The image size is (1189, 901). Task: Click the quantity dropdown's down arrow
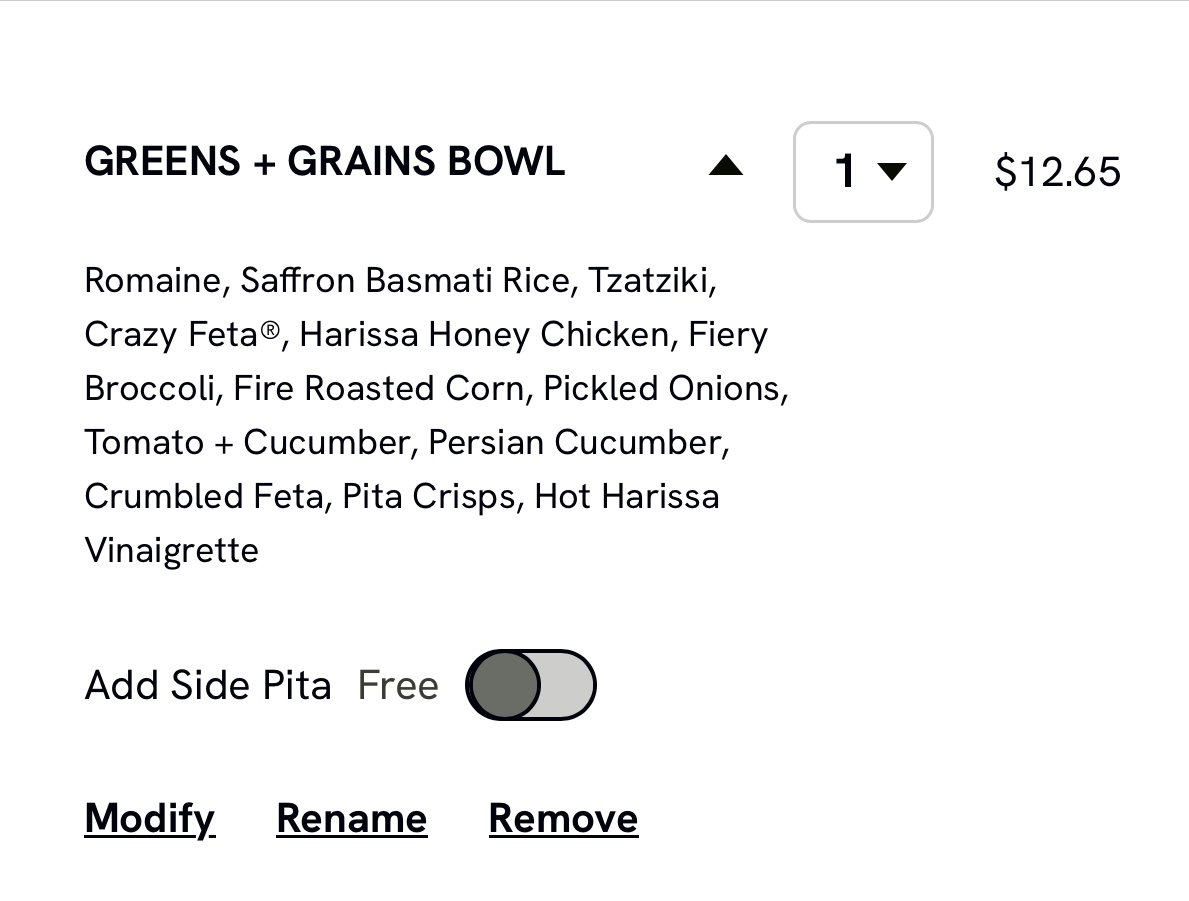click(891, 172)
